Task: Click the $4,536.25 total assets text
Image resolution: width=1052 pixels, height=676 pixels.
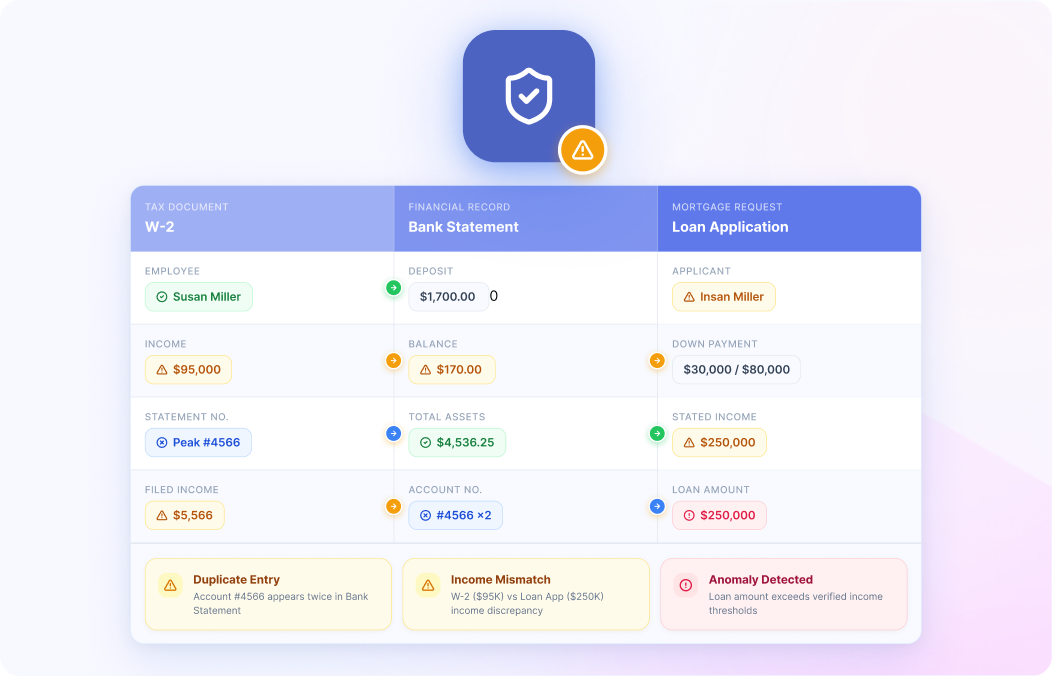Action: tap(465, 443)
